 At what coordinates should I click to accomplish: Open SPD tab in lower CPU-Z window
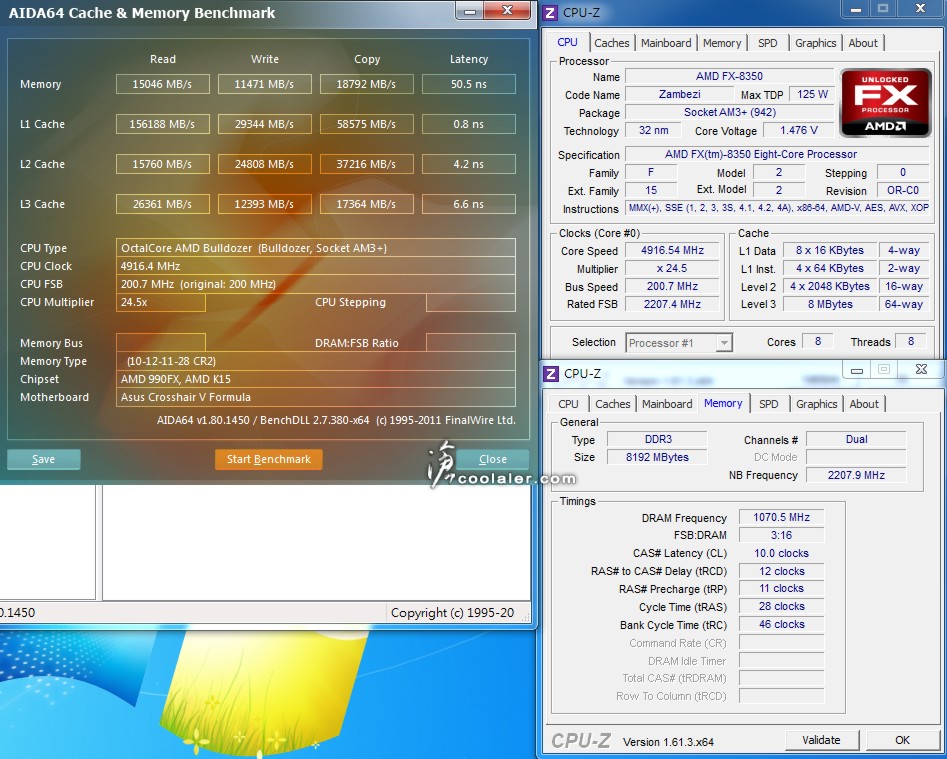coord(768,404)
